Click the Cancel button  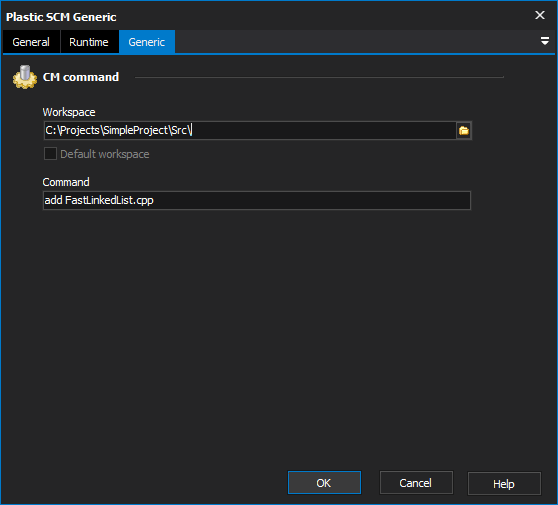(416, 483)
